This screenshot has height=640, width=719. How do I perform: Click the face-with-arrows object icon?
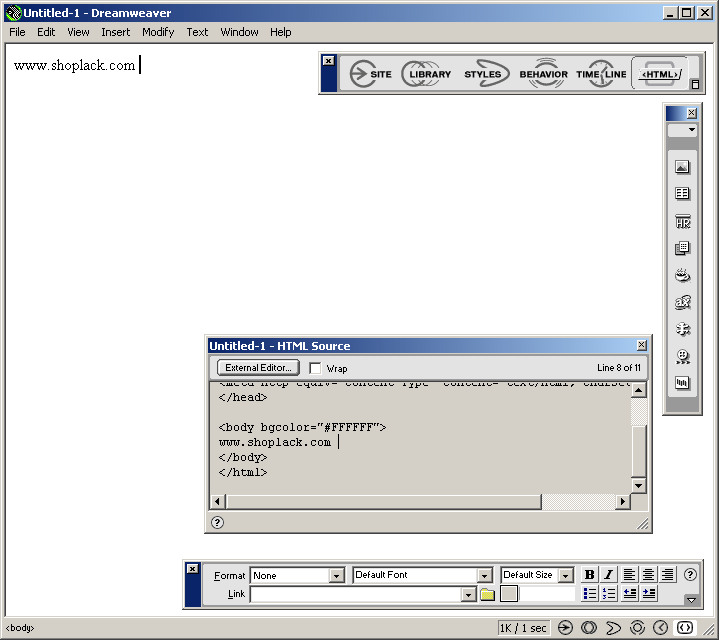click(682, 356)
